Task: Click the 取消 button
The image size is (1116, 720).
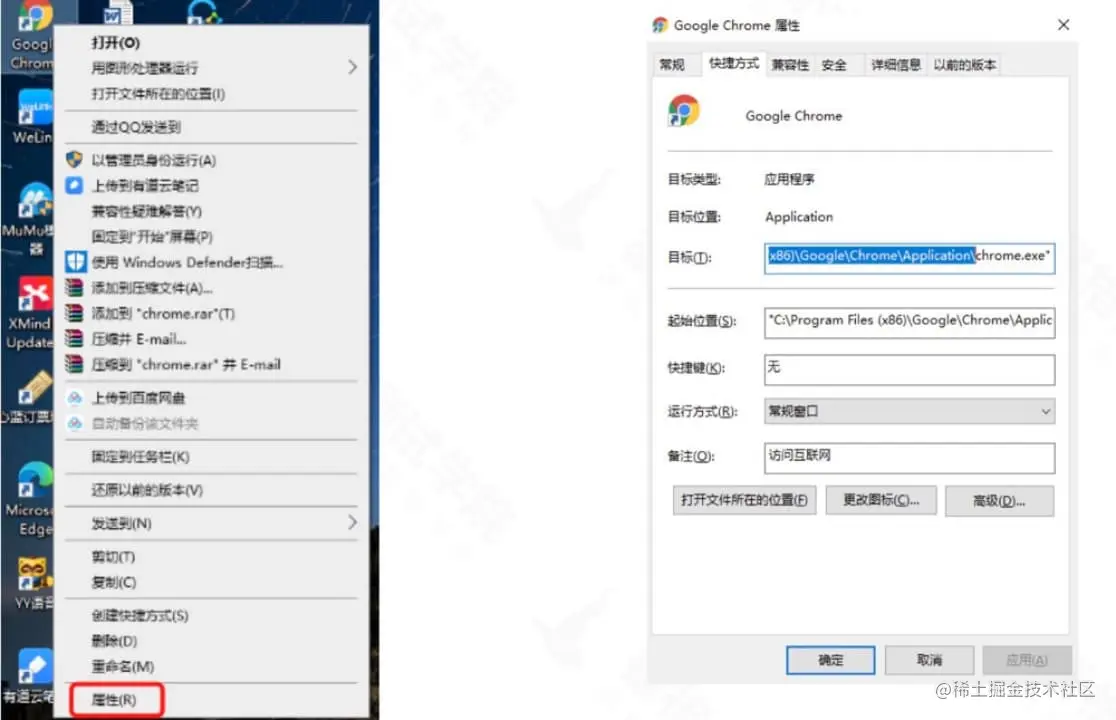Action: (x=930, y=660)
